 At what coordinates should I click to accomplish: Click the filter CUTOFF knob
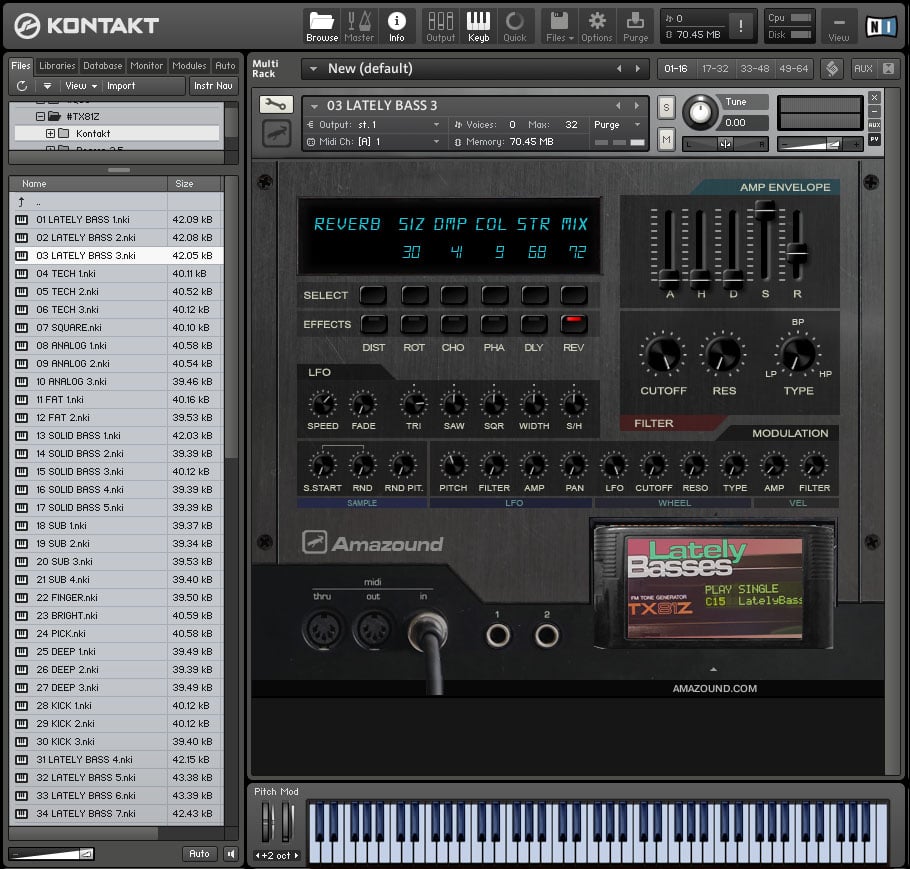663,354
